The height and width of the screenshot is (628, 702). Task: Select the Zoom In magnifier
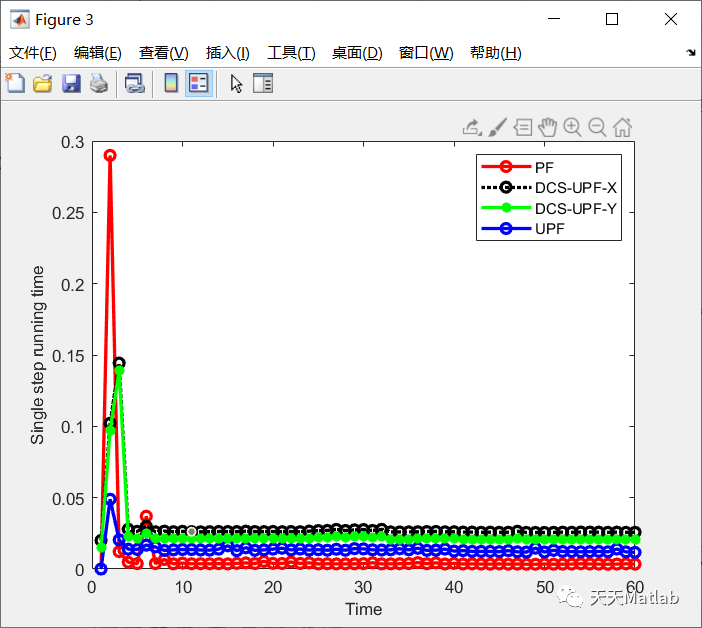click(572, 128)
